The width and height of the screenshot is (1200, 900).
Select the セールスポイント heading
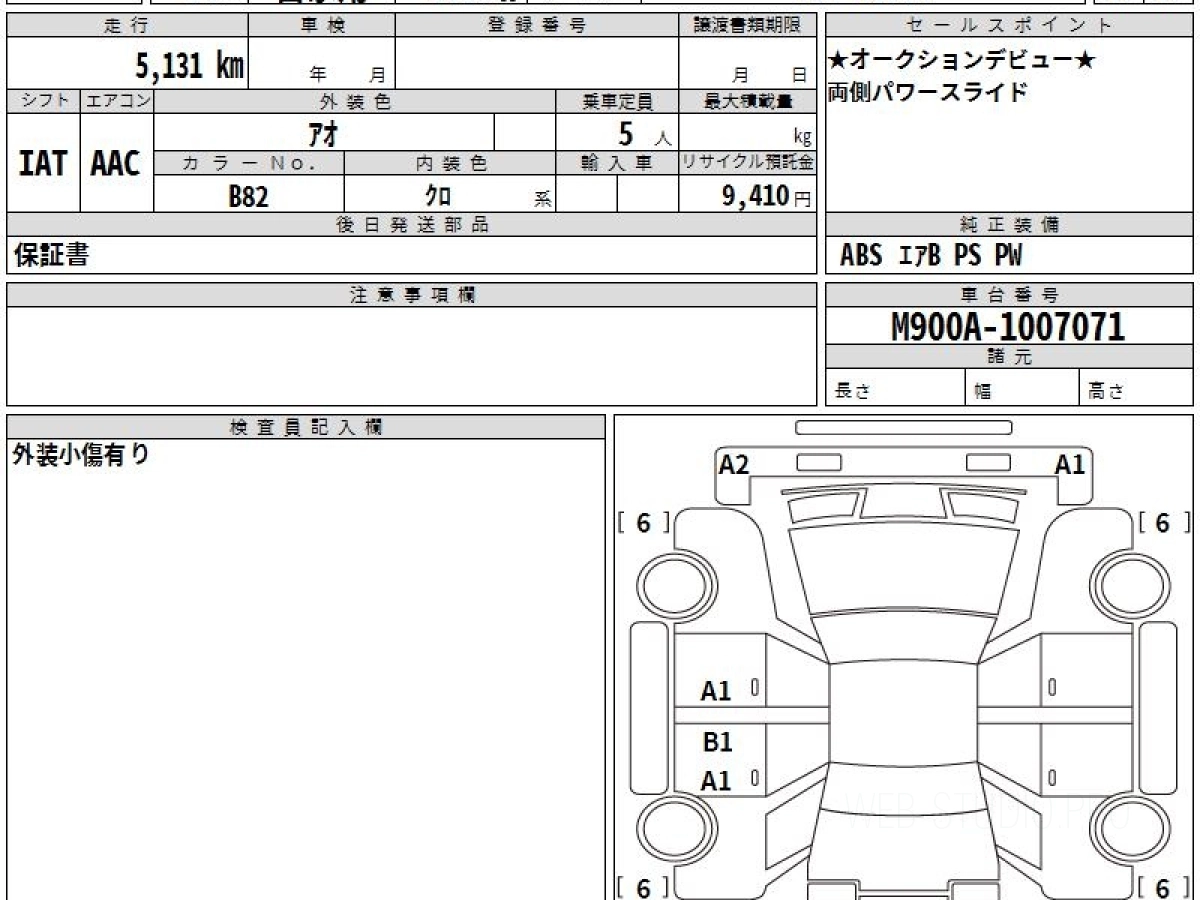(x=1009, y=26)
